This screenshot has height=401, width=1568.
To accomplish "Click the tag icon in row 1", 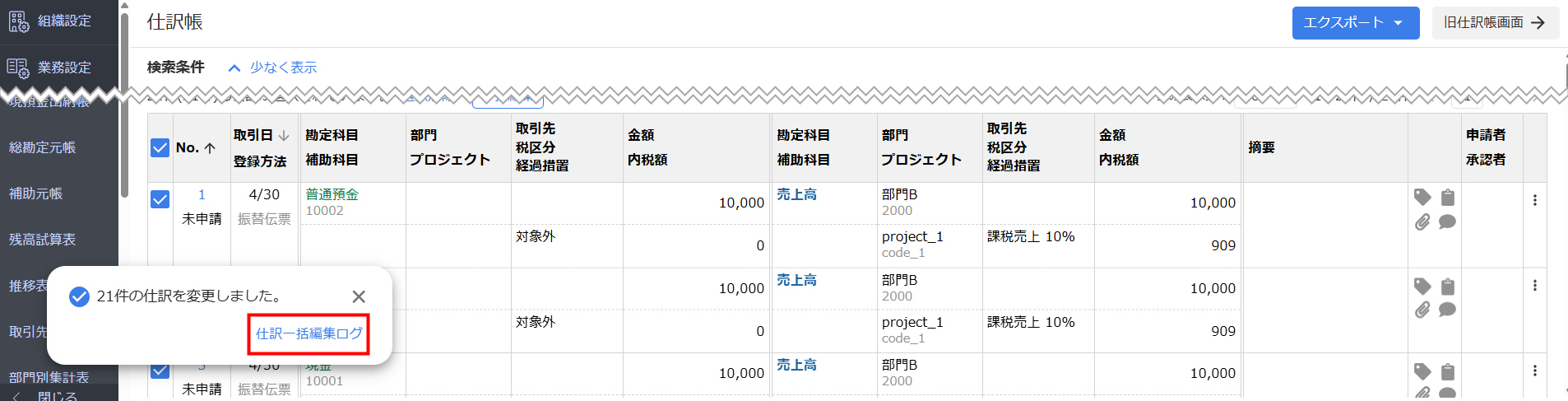I will pos(1422,197).
